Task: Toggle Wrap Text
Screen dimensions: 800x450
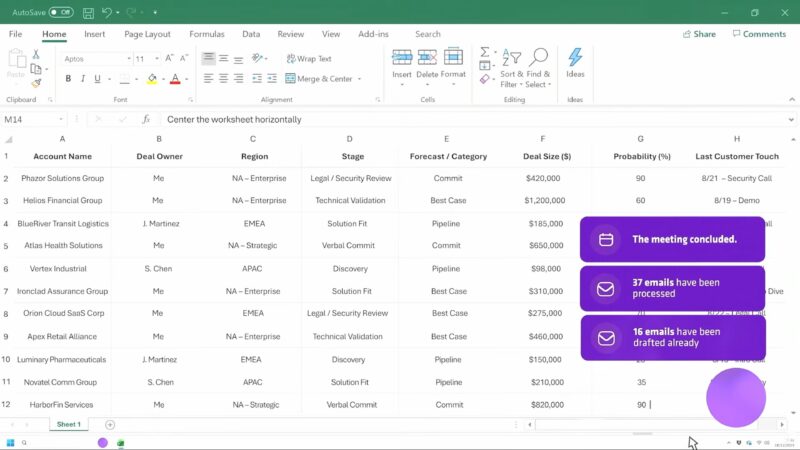Action: (x=309, y=59)
